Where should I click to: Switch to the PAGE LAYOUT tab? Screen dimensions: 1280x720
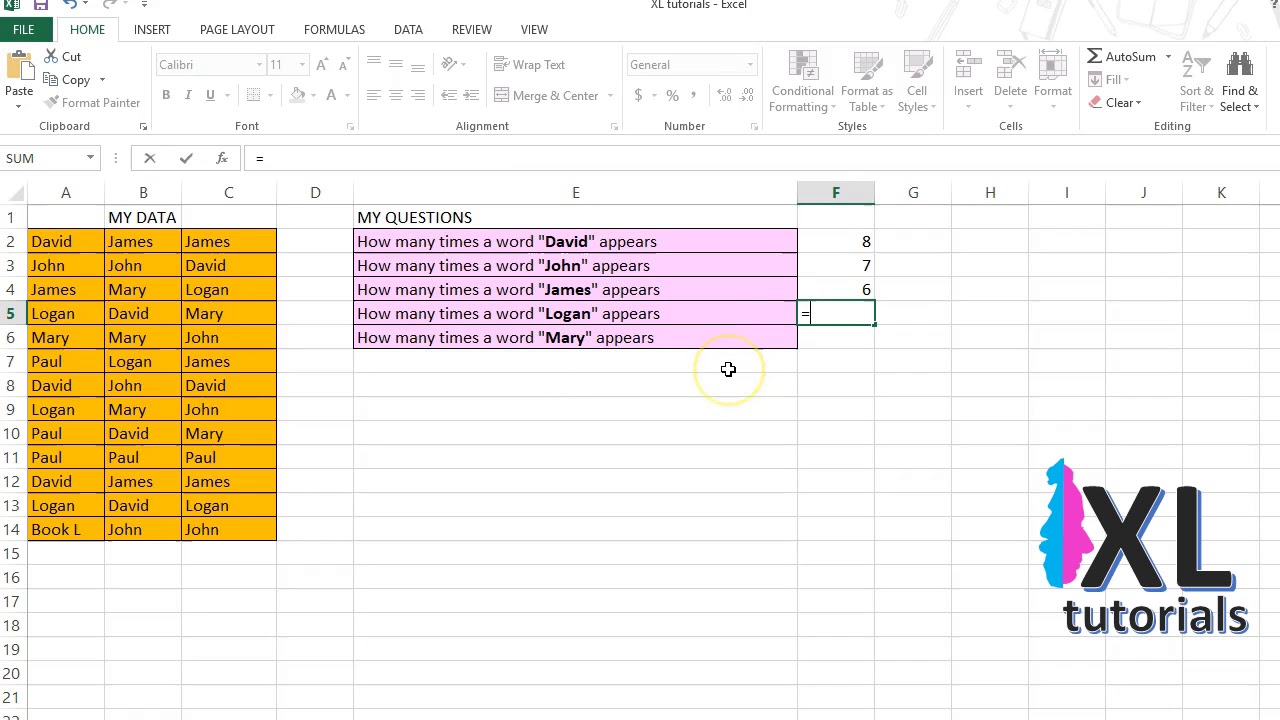(237, 30)
